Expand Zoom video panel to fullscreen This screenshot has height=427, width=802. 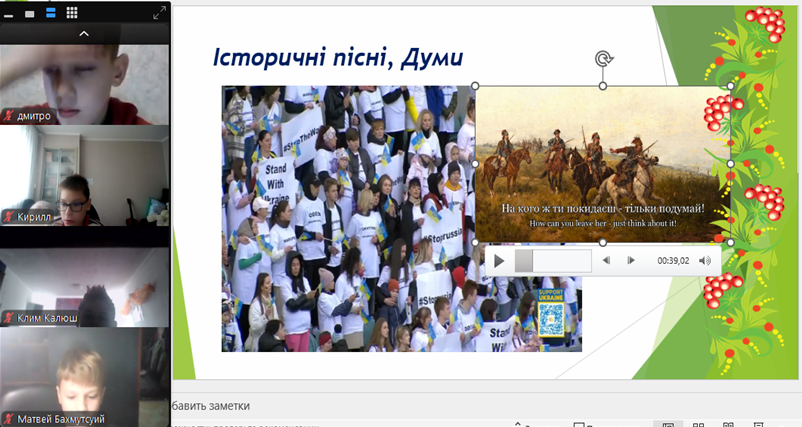click(x=159, y=13)
